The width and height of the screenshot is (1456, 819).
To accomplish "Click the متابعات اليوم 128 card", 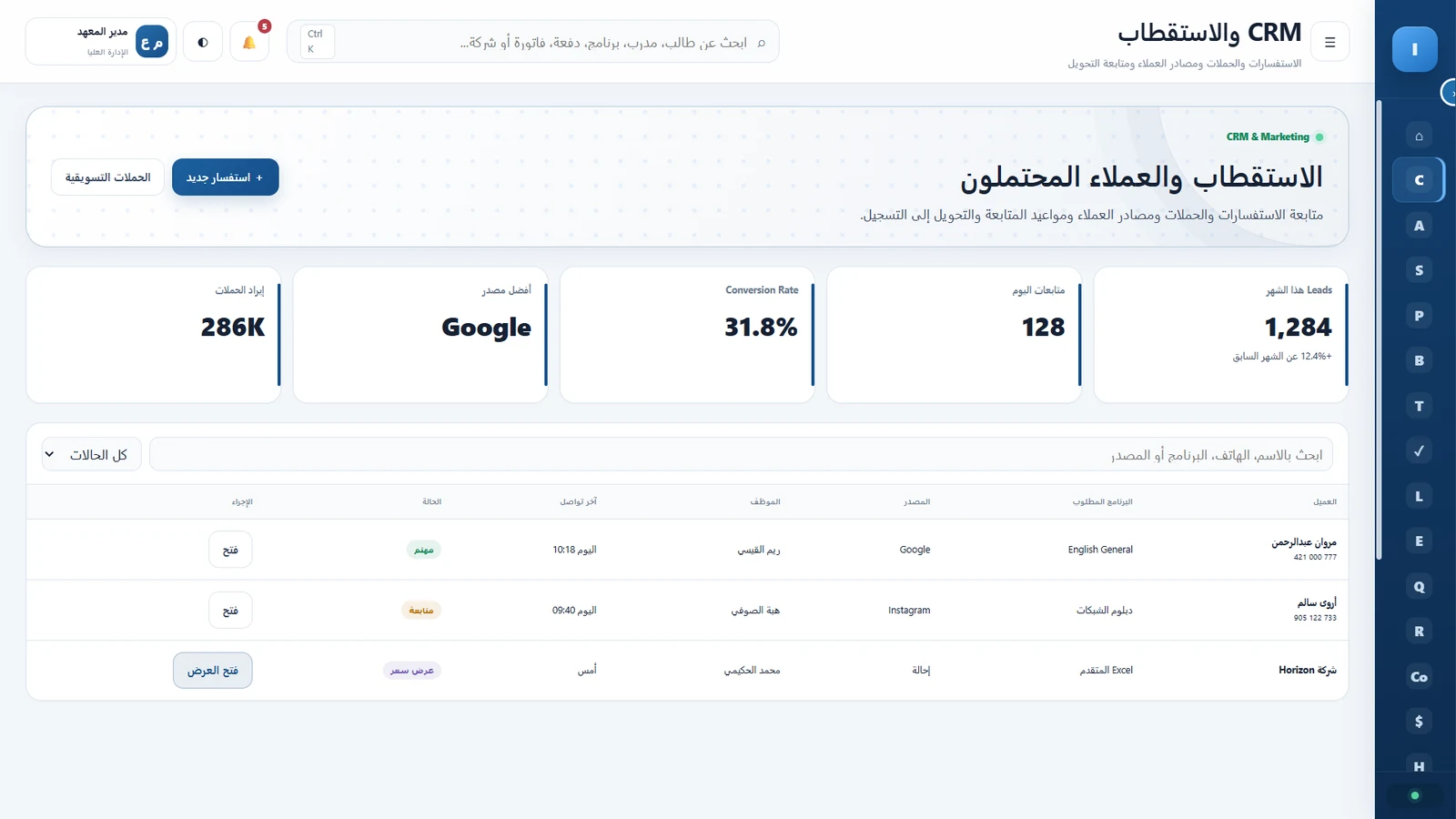I will pyautogui.click(x=955, y=335).
